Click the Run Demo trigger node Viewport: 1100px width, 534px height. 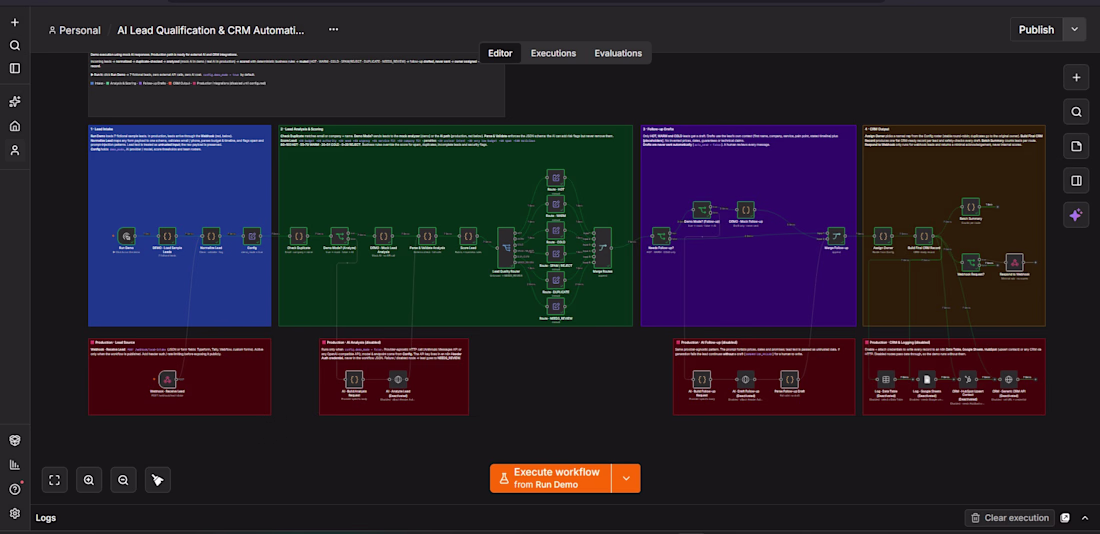[126, 236]
